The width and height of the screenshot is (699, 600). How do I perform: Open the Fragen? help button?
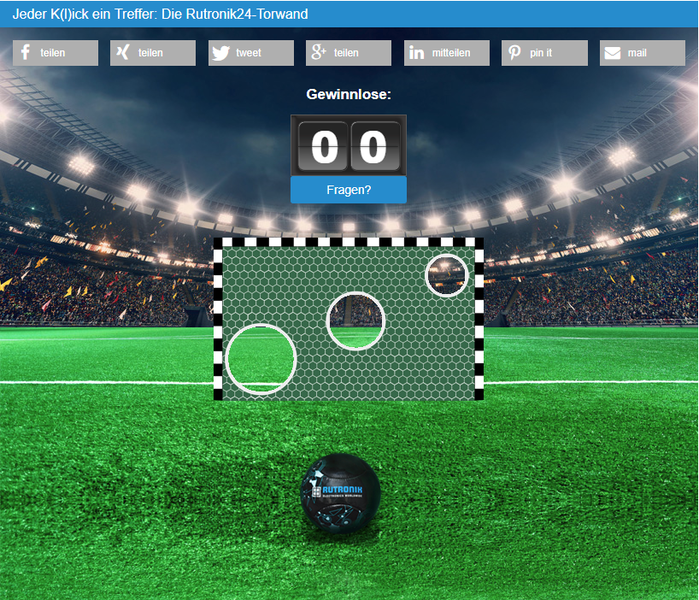click(x=349, y=190)
